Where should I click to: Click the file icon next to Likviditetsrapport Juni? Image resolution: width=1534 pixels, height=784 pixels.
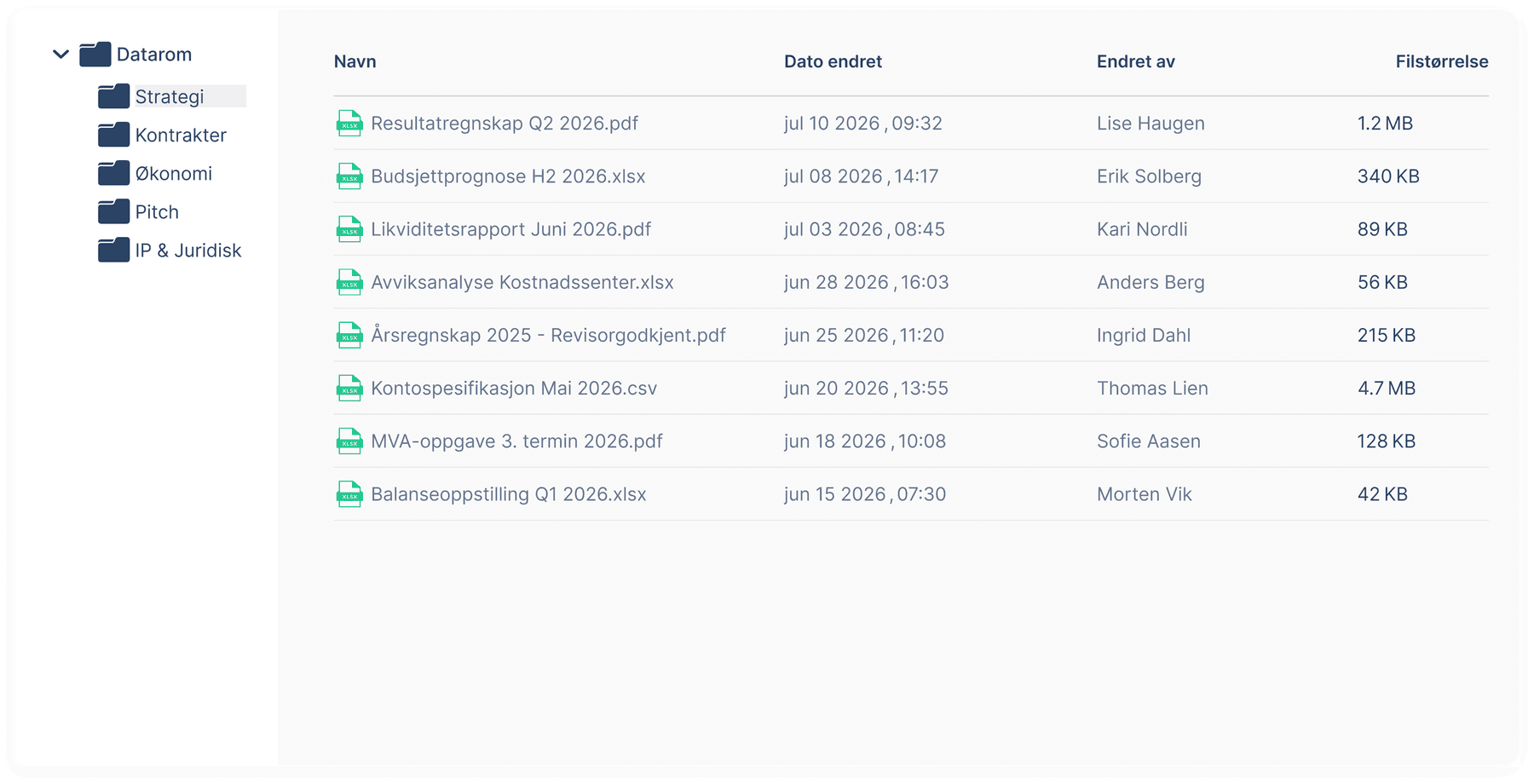(x=349, y=229)
